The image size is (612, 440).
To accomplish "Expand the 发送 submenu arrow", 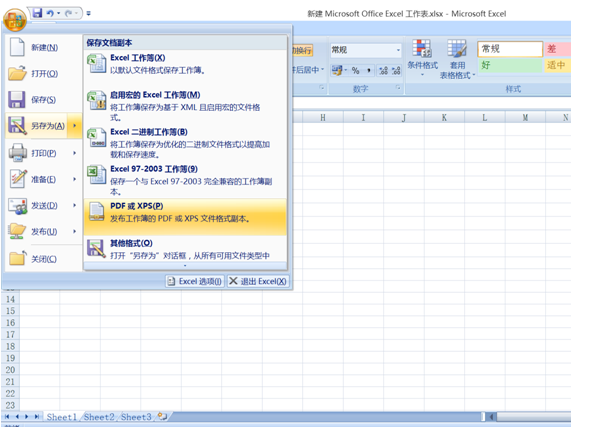I will pyautogui.click(x=75, y=206).
